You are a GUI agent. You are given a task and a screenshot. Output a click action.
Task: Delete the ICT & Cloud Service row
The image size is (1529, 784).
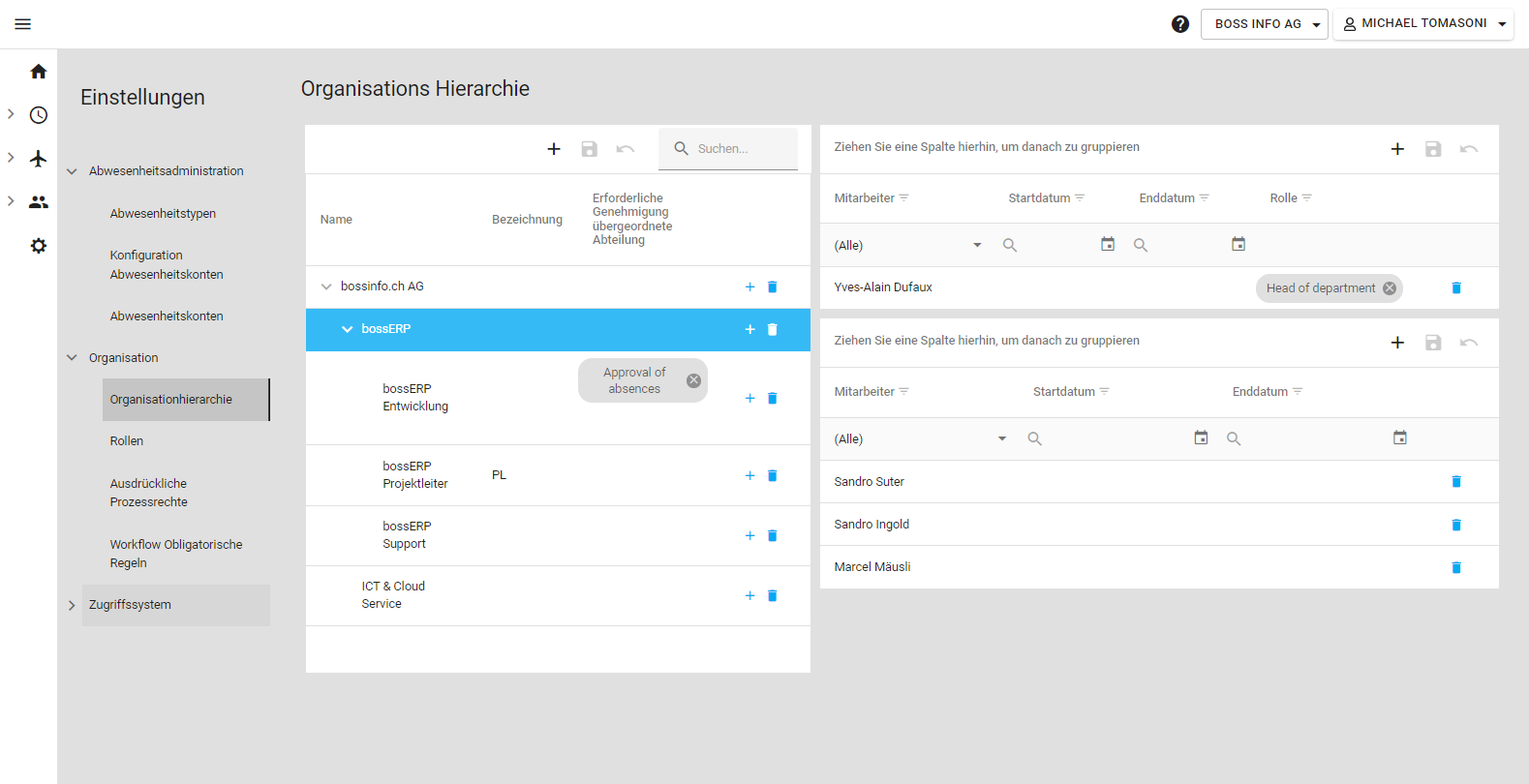point(773,595)
